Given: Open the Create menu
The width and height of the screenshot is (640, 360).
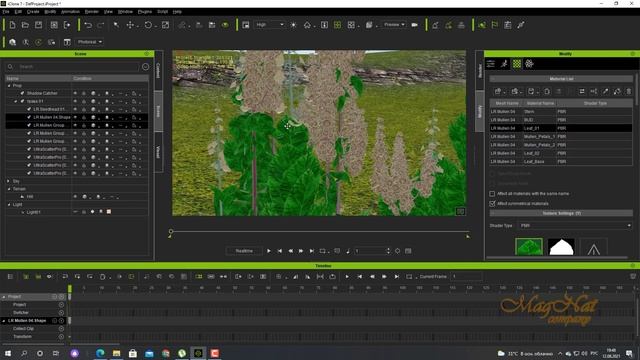Looking at the screenshot, I should pyautogui.click(x=33, y=12).
